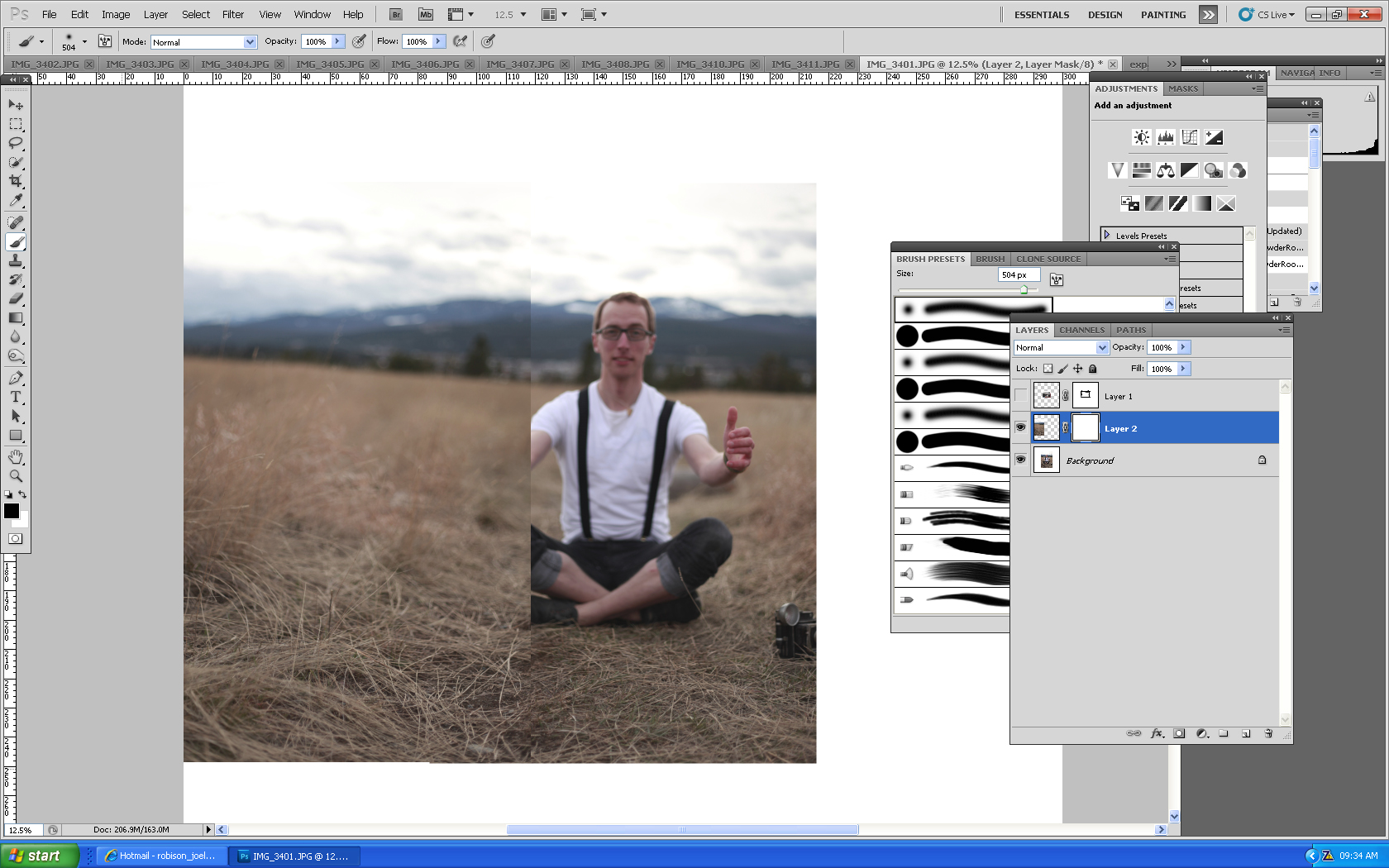1389x868 pixels.
Task: Select the Blur tool
Action: (16, 337)
